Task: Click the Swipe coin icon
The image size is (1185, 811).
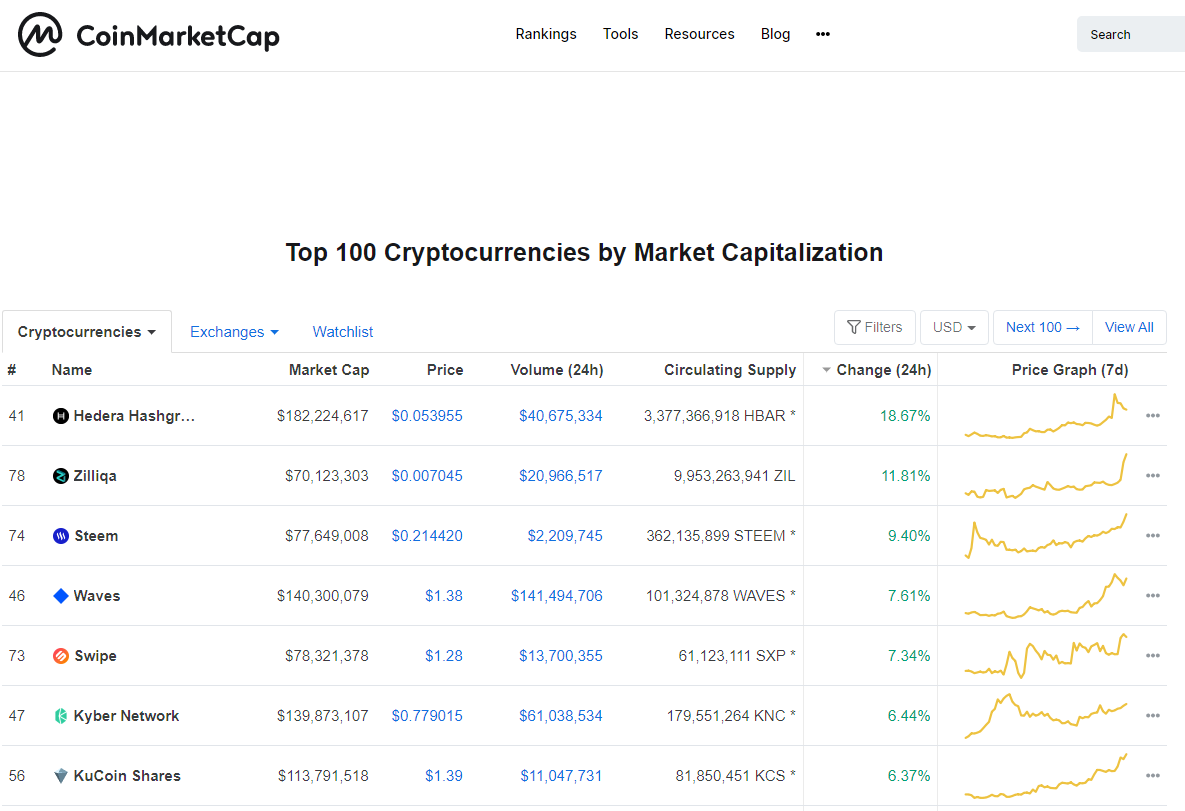Action: coord(60,655)
